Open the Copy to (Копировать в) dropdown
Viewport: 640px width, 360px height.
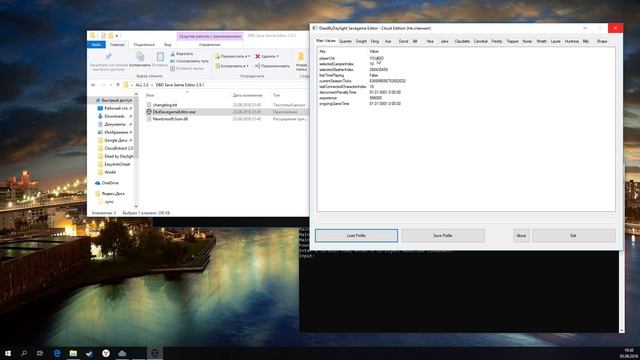tap(231, 66)
